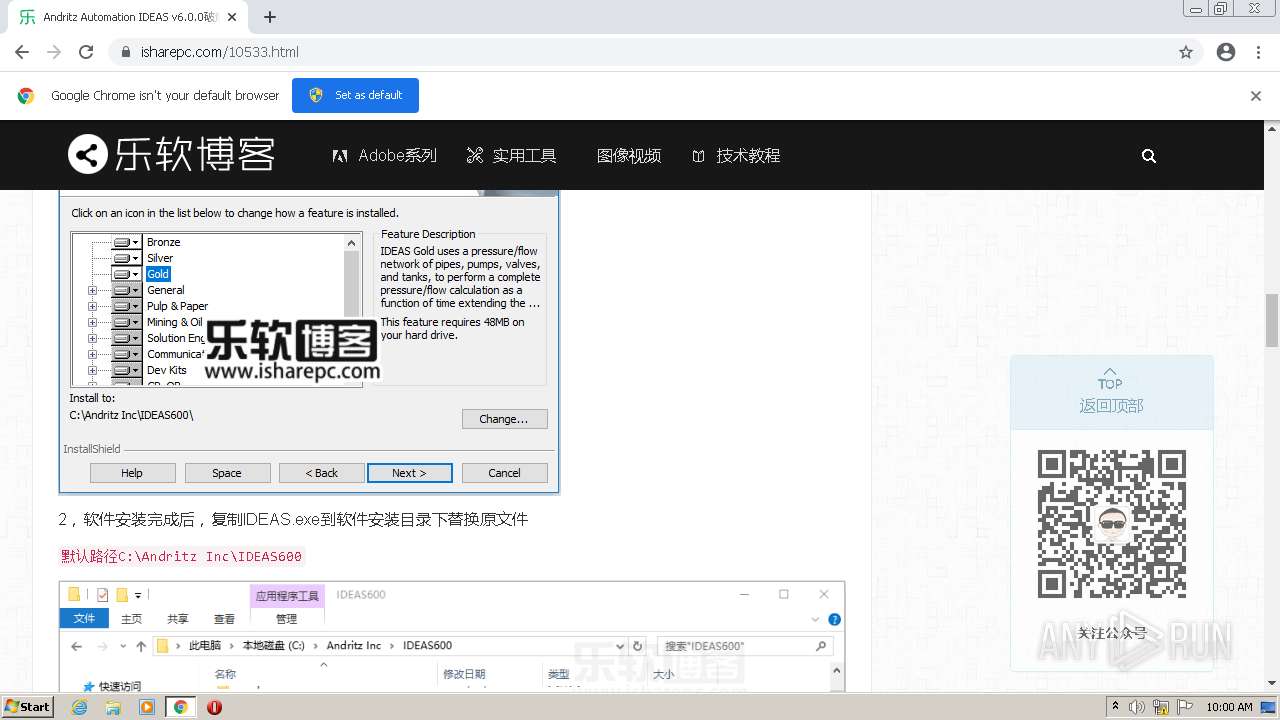Click the 修改日期 column header
The image size is (1280, 720).
tap(464, 674)
